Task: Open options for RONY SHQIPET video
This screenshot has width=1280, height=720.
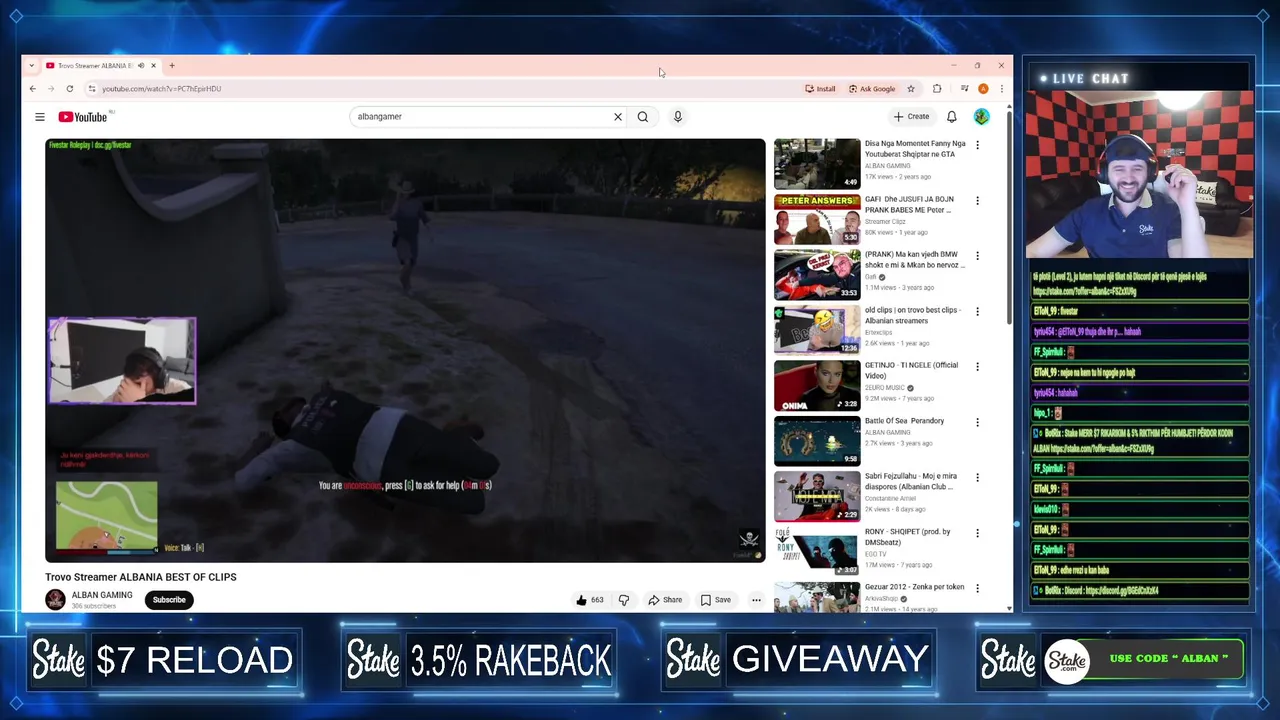Action: (x=978, y=534)
